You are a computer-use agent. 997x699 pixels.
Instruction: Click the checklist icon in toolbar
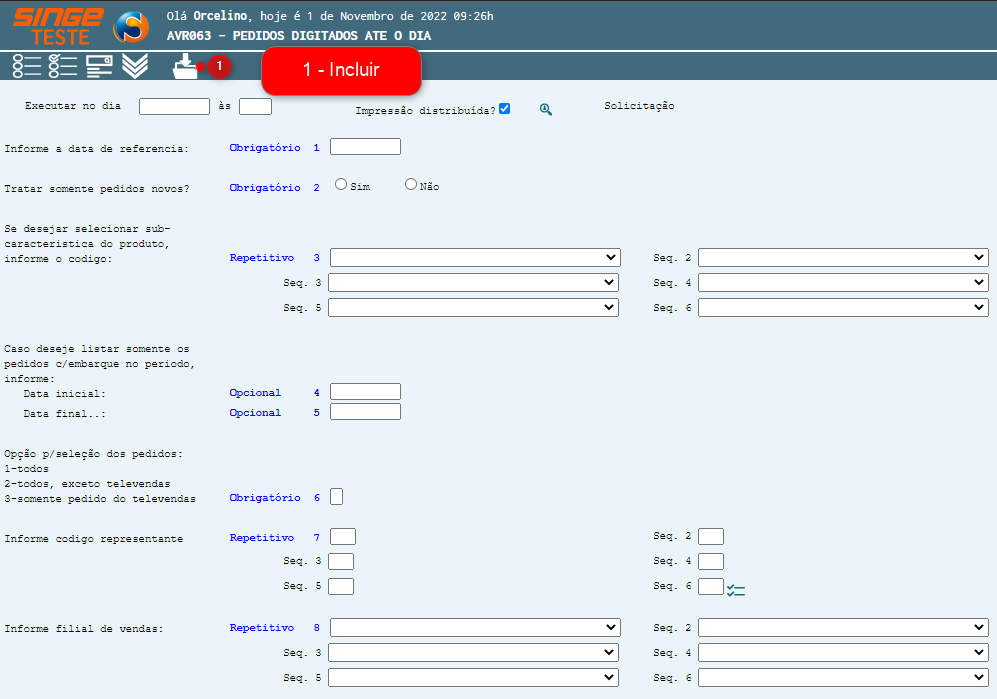pyautogui.click(x=63, y=66)
